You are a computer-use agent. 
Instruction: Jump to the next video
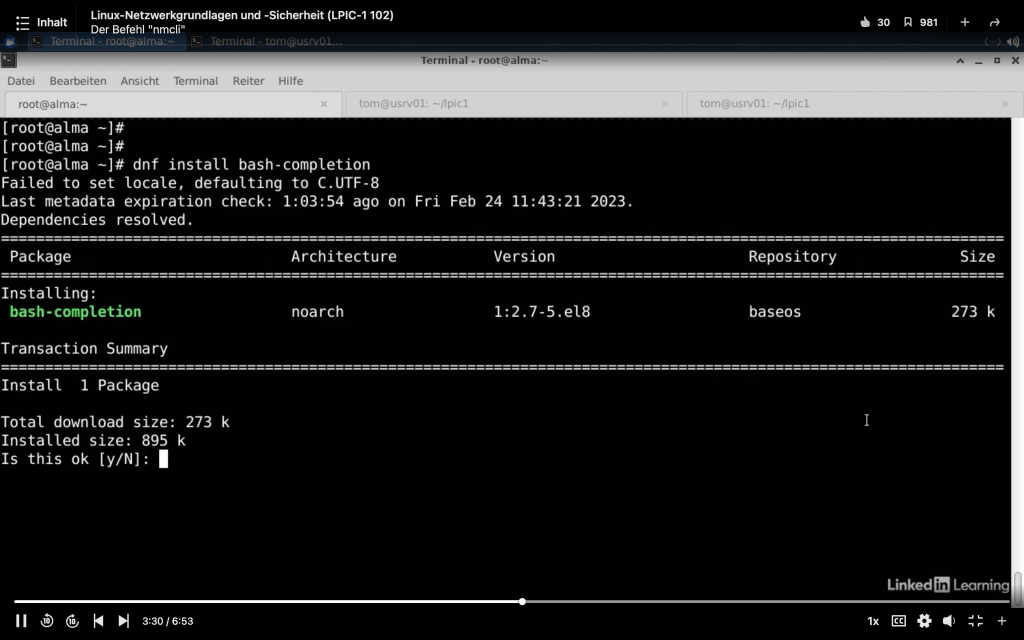[123, 621]
